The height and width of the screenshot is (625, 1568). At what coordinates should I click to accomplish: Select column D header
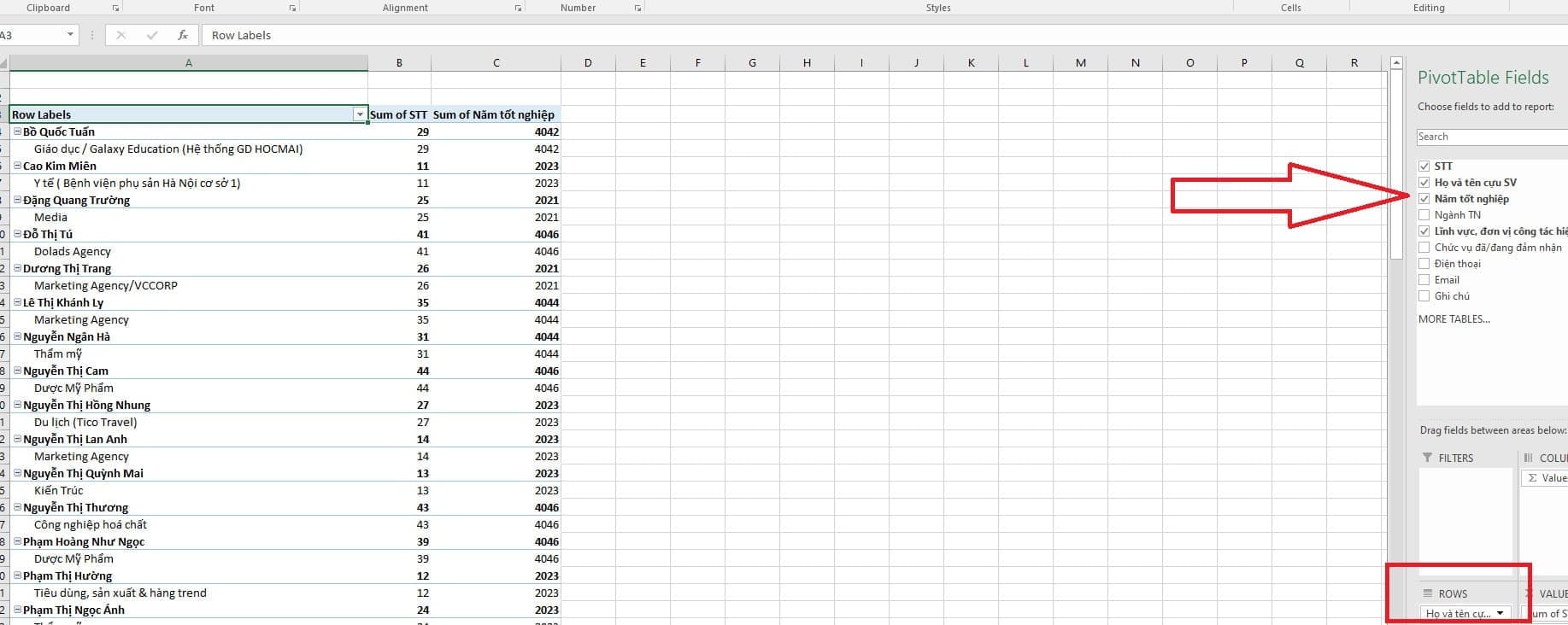click(588, 62)
